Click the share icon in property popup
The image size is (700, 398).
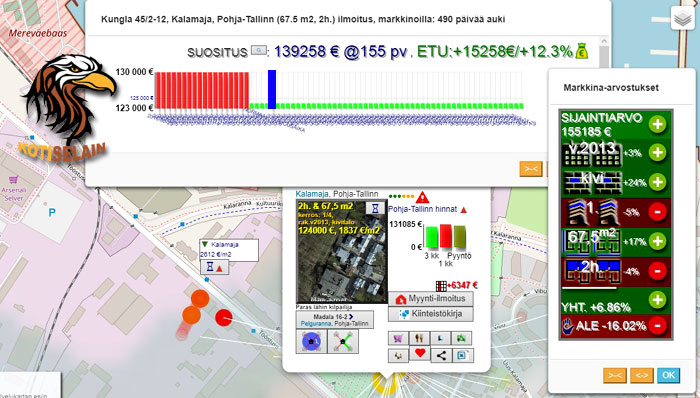click(441, 355)
